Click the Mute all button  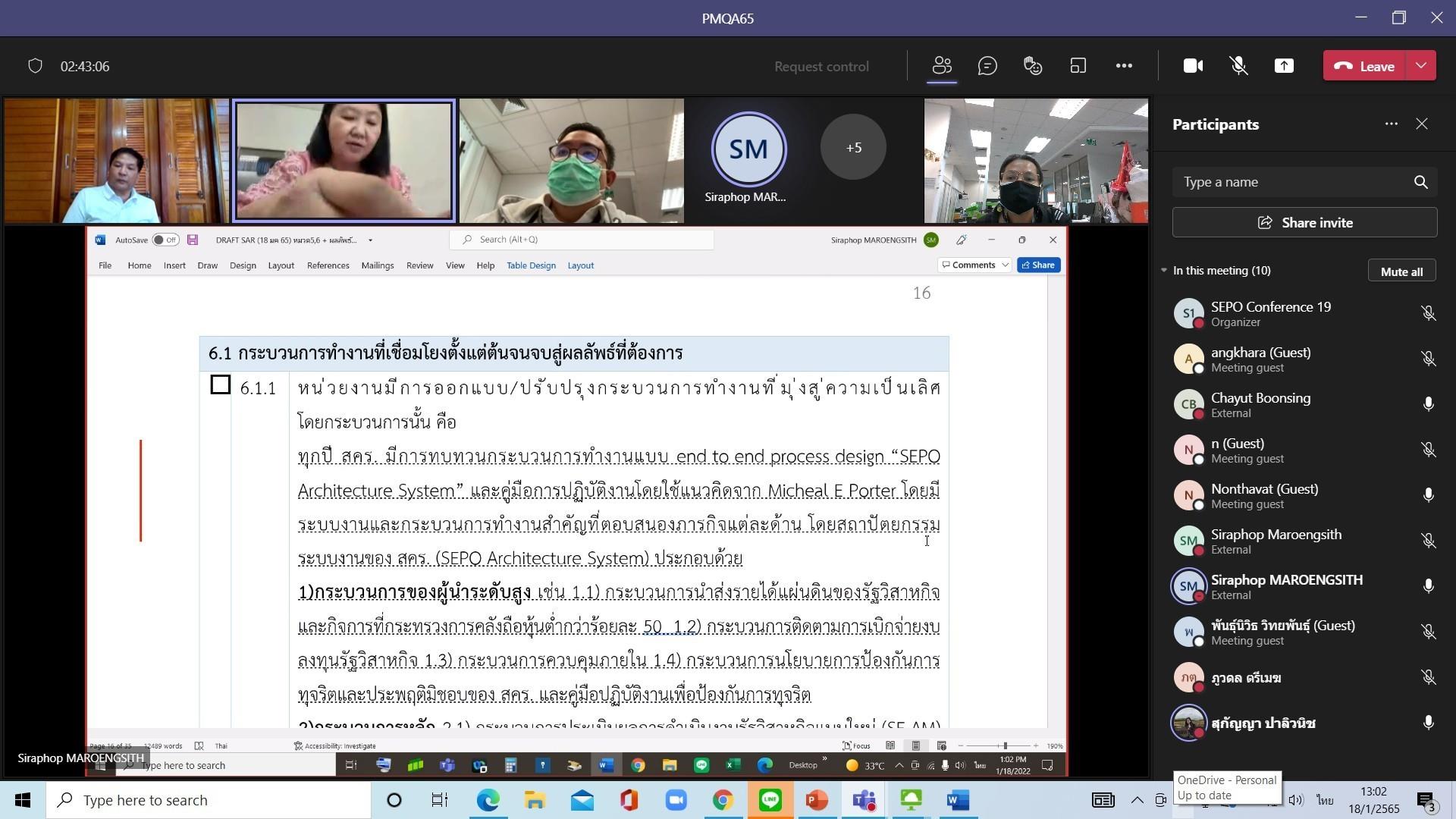1401,271
